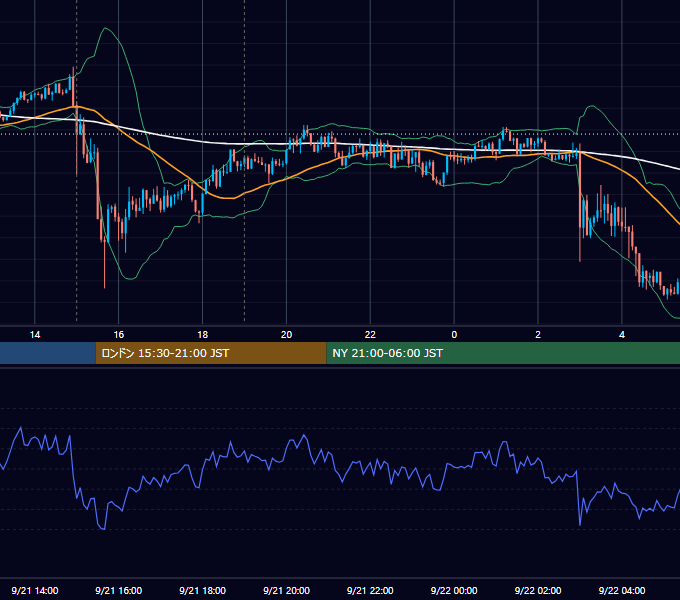Viewport: 680px width, 600px height.
Task: Click the 9/22 02:00 date label
Action: point(538,590)
